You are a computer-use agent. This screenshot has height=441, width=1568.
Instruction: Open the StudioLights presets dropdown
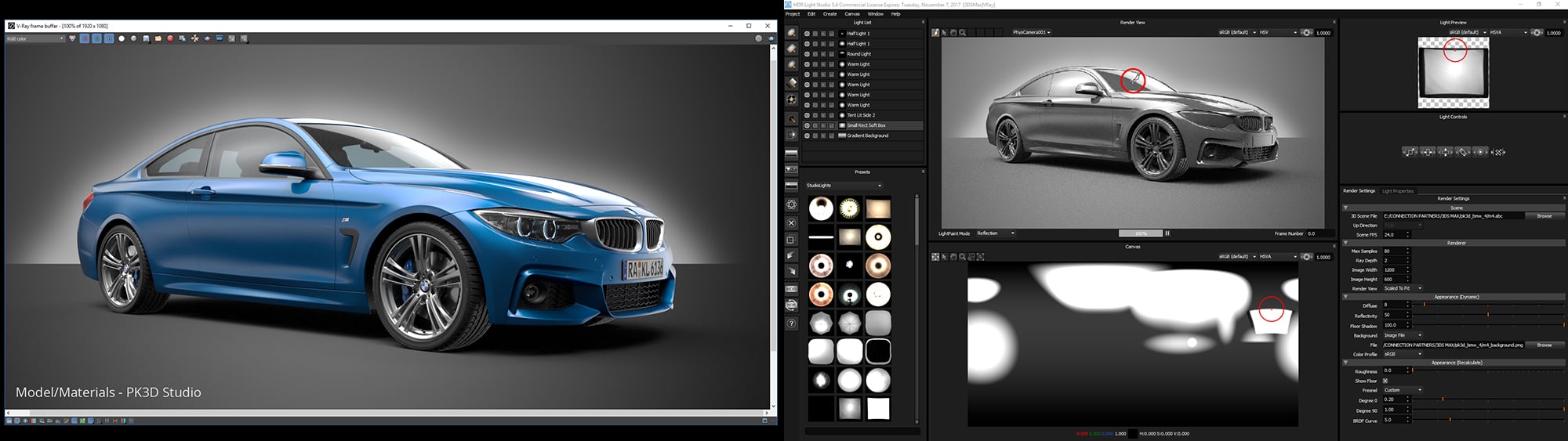[x=844, y=186]
